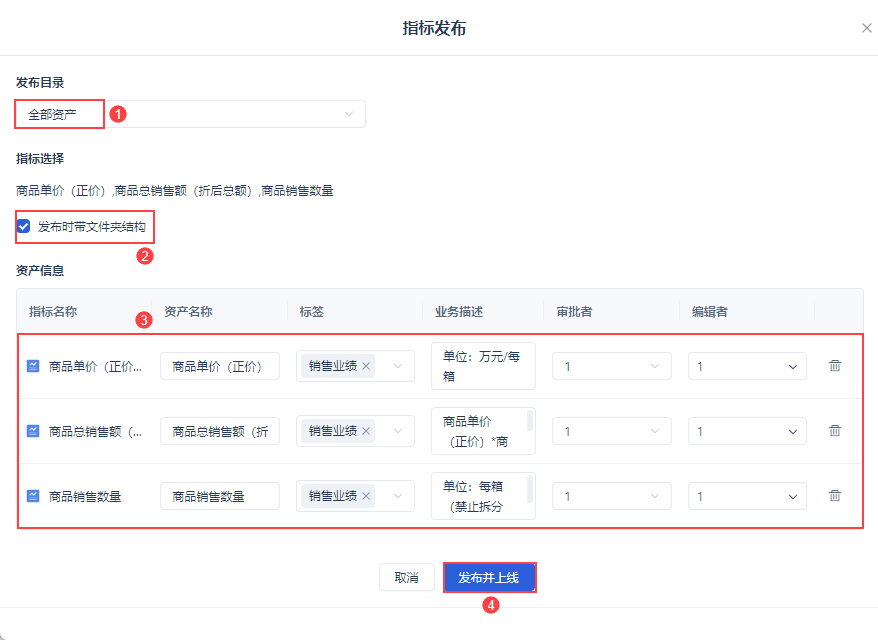Screen dimensions: 878x640
Task: Remove 销售业绩 tag in 商品销售数量 row
Action: (x=366, y=496)
